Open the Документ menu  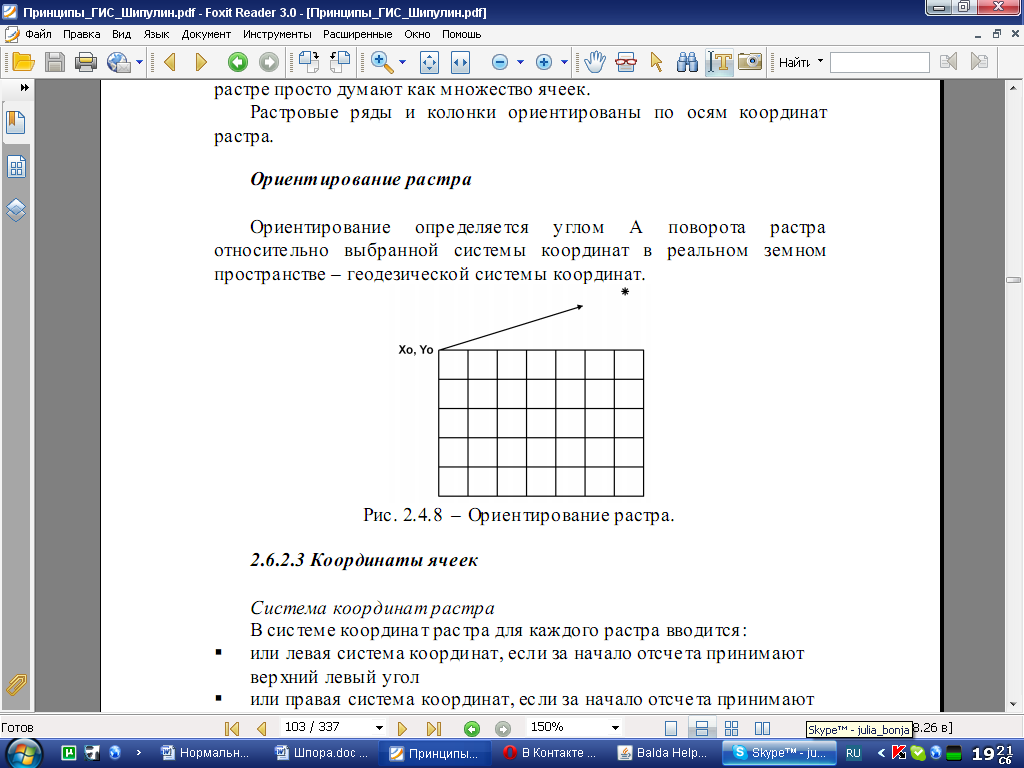click(206, 34)
